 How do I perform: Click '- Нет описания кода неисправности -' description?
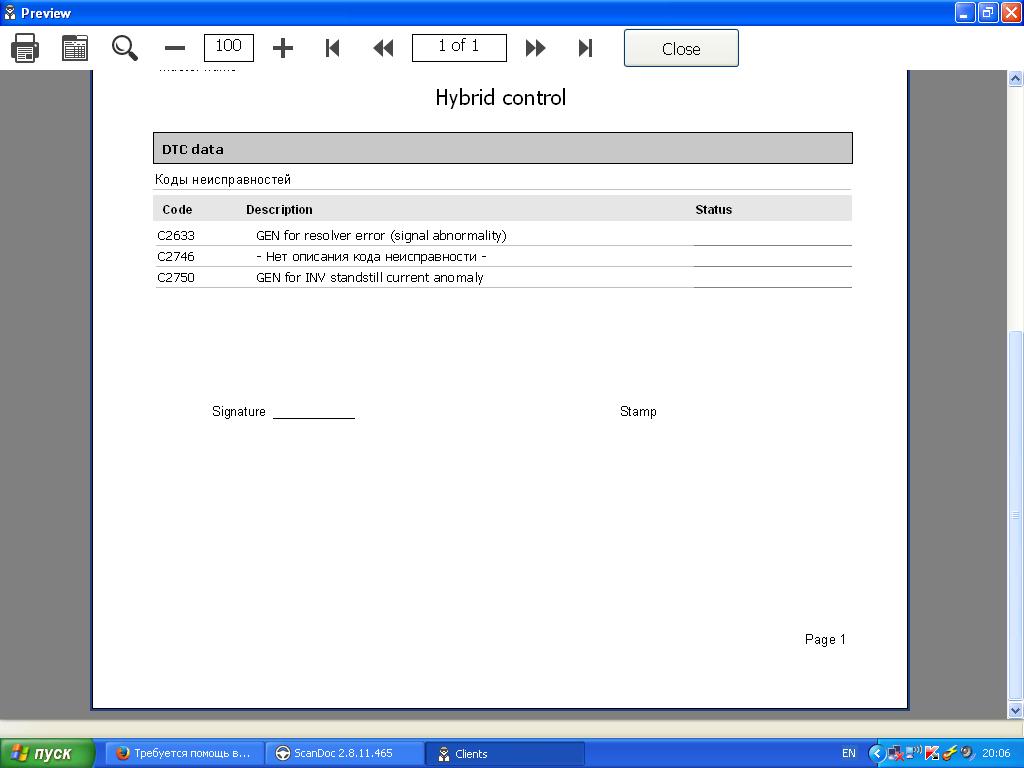click(371, 257)
